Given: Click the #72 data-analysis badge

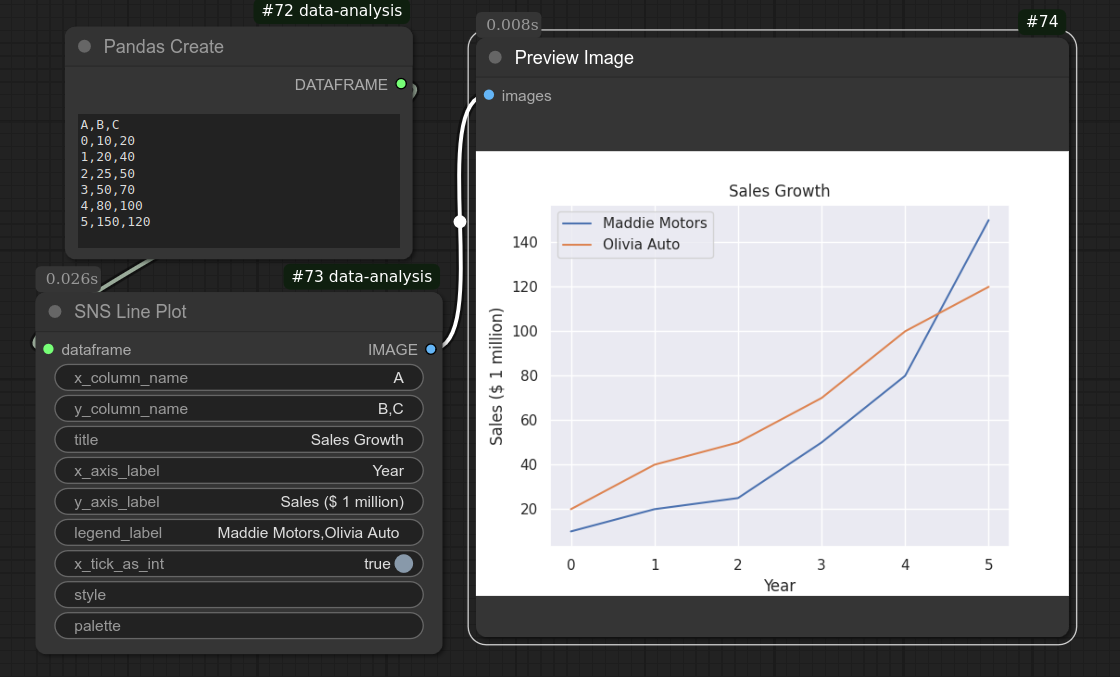Looking at the screenshot, I should coord(331,11).
